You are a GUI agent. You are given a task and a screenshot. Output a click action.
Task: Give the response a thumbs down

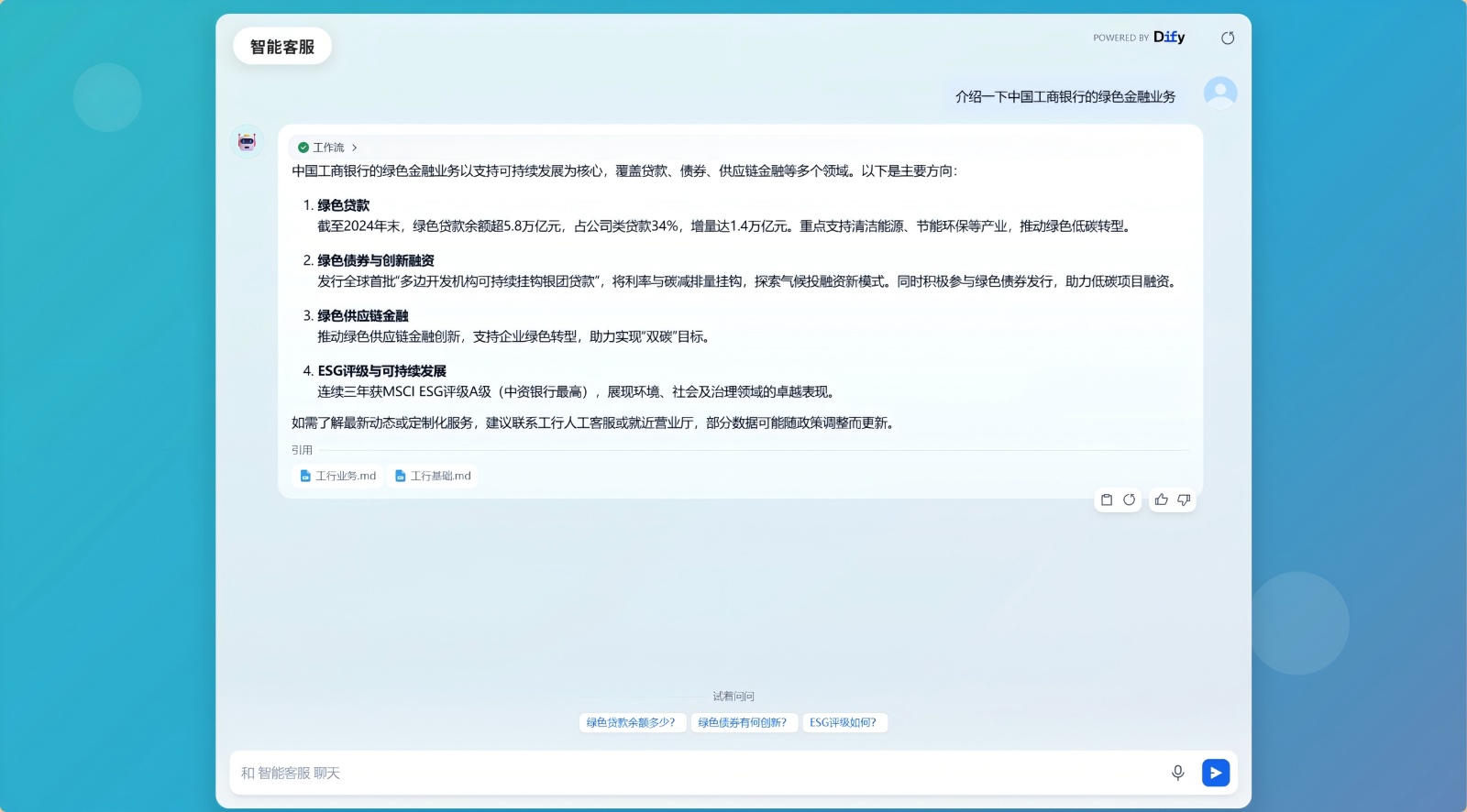point(1184,499)
